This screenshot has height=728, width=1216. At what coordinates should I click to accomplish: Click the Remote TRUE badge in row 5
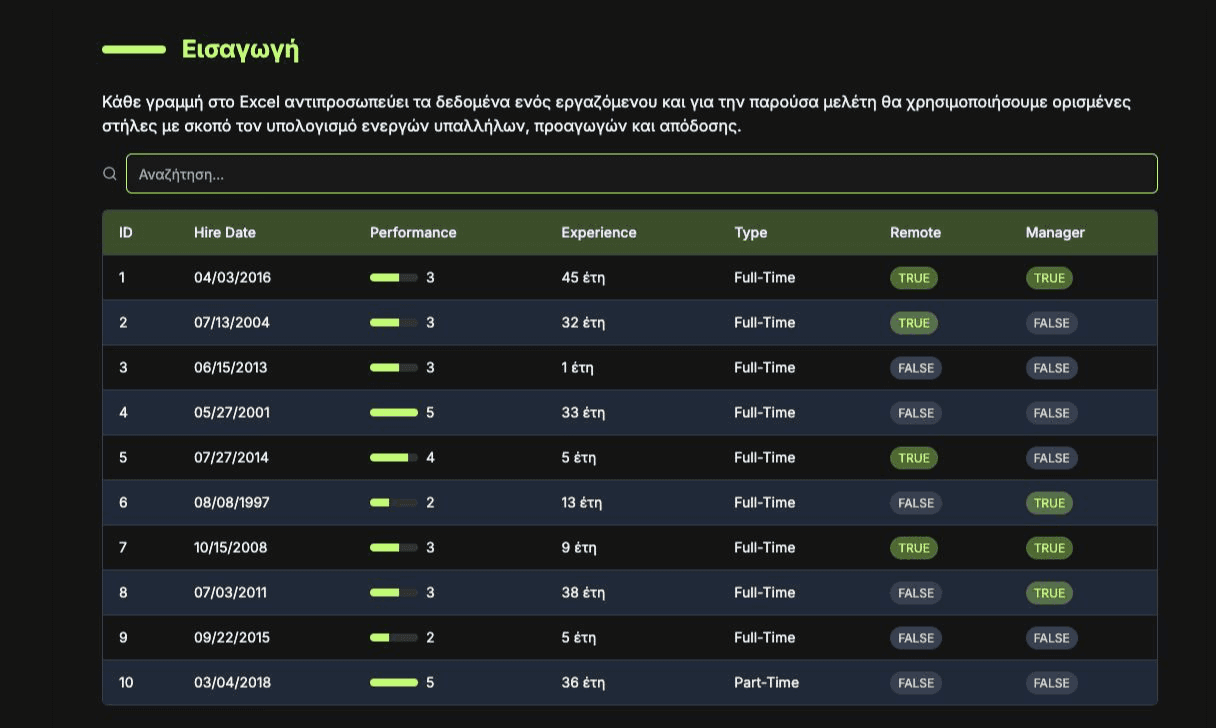click(913, 458)
